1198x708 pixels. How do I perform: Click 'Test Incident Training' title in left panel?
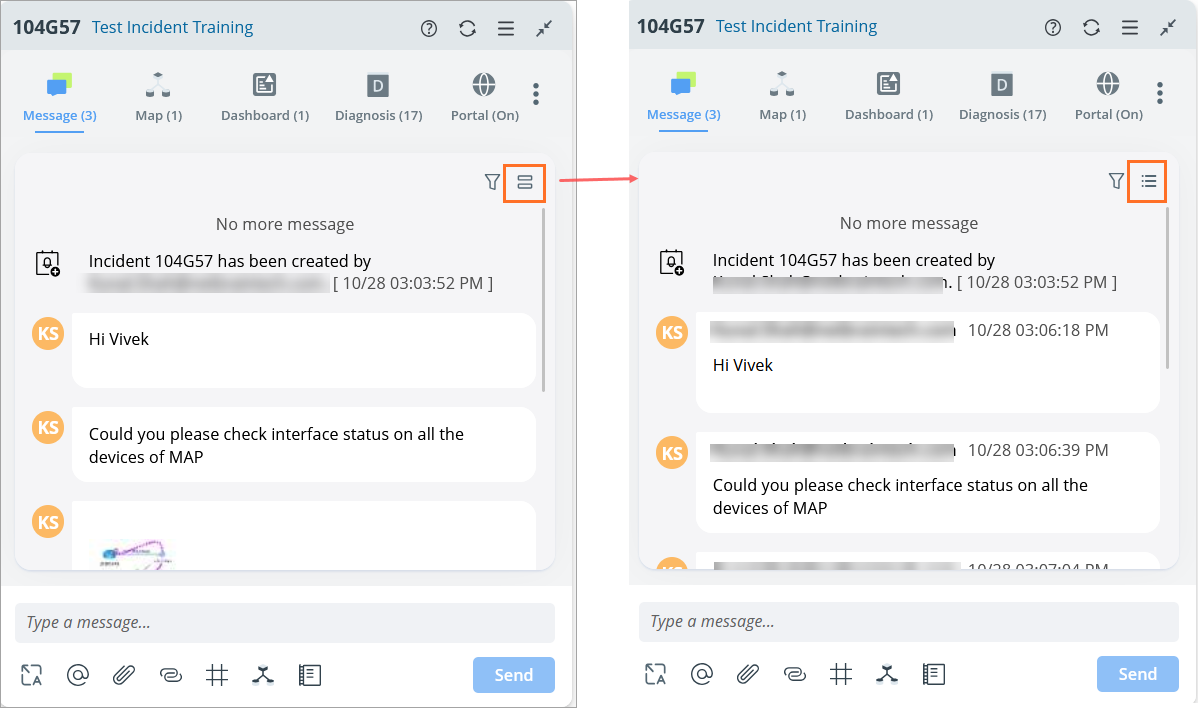click(172, 27)
